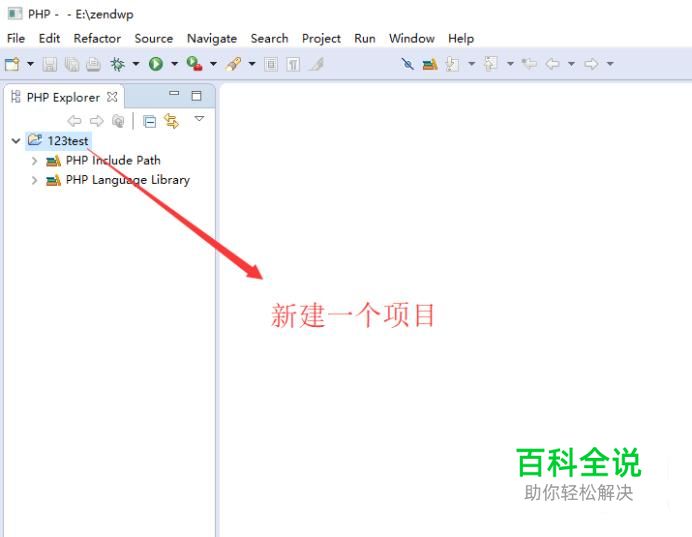This screenshot has width=692, height=537.
Task: Click the Last Edit Location icon
Action: [x=529, y=64]
